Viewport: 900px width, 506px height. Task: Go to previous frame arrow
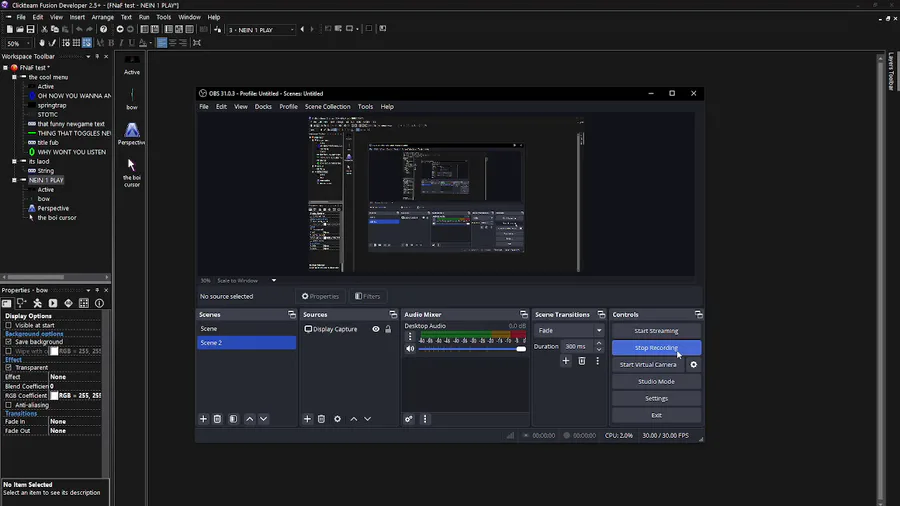(x=302, y=29)
